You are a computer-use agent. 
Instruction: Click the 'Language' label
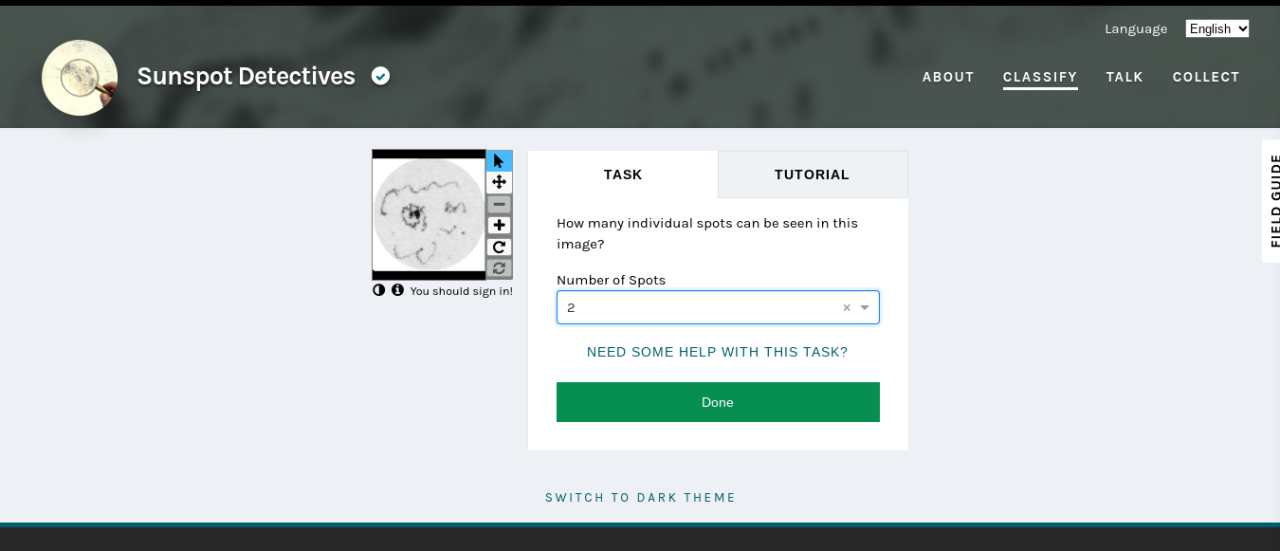pyautogui.click(x=1136, y=29)
